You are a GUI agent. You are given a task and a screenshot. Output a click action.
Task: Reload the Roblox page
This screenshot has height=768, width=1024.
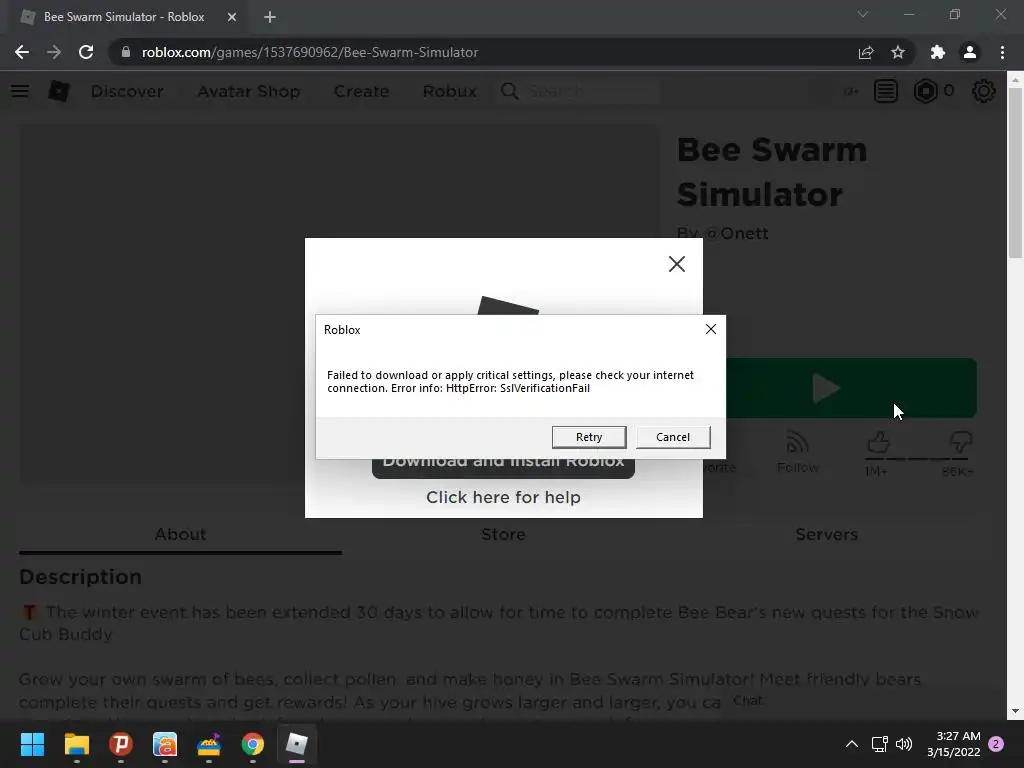tap(86, 52)
